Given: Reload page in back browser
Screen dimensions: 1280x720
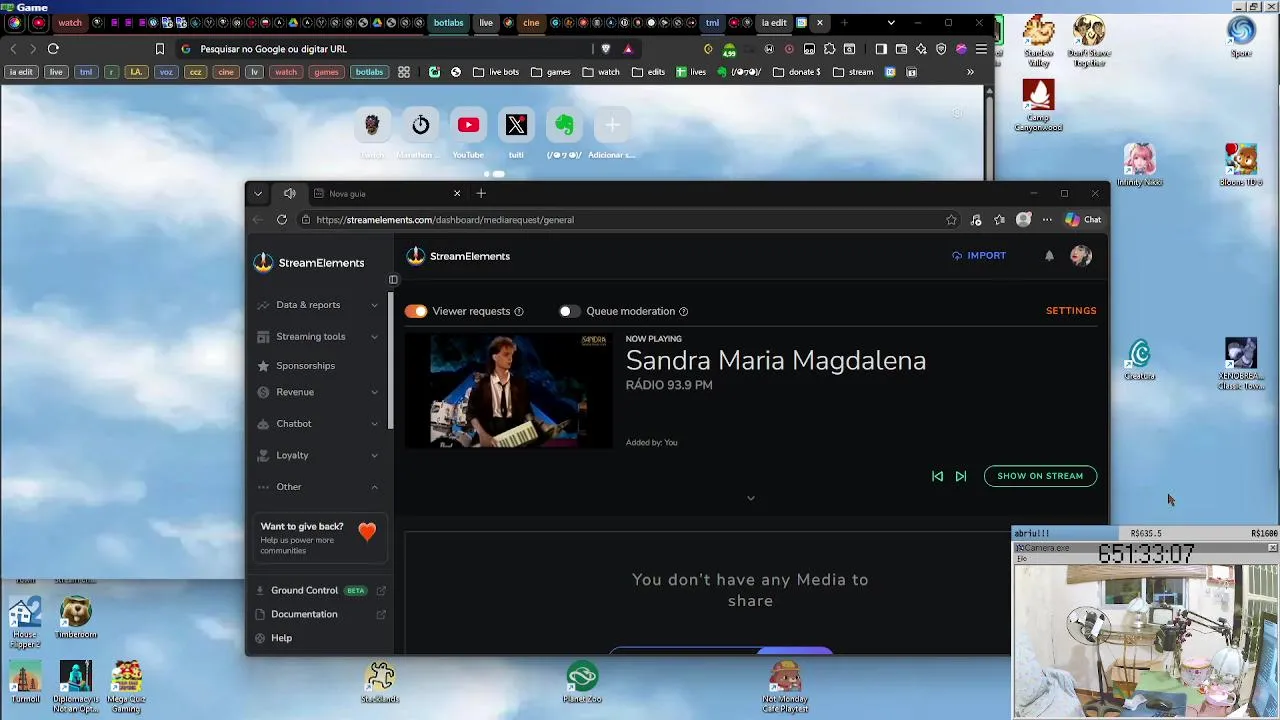Looking at the screenshot, I should pyautogui.click(x=53, y=49).
